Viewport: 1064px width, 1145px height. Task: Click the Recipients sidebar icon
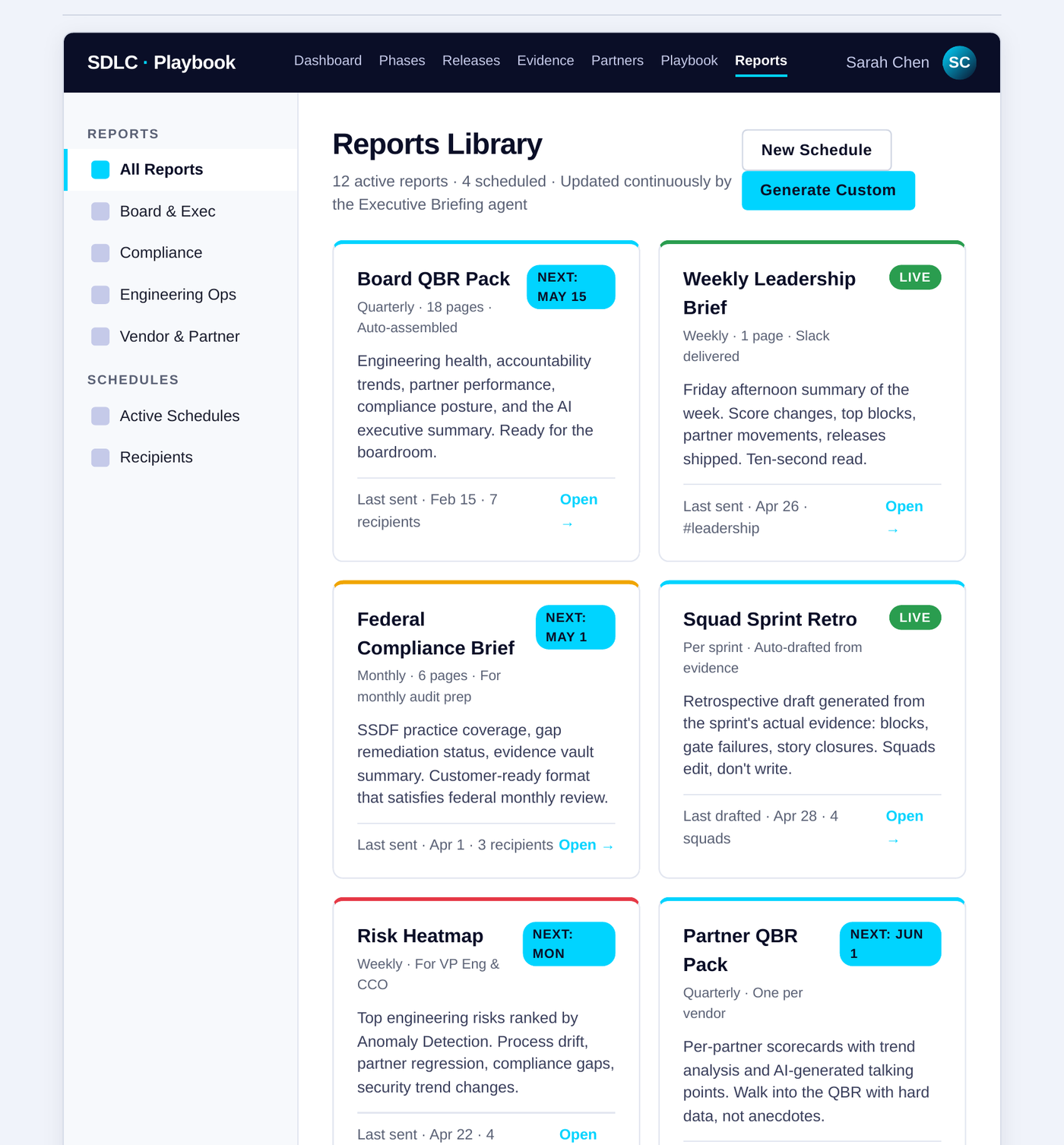point(100,457)
